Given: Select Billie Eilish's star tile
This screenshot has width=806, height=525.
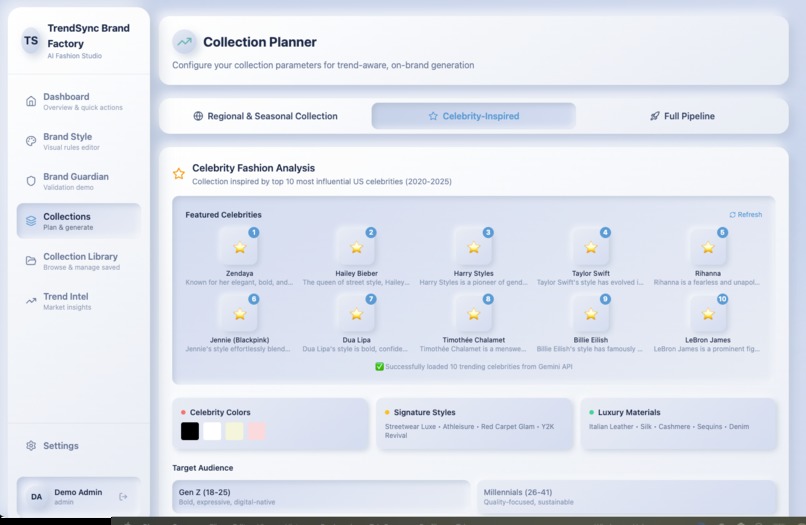Looking at the screenshot, I should click(591, 314).
